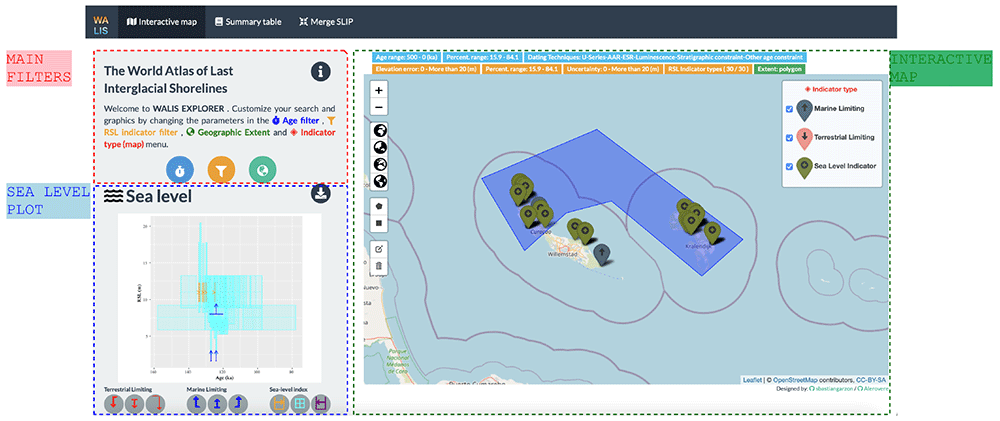Image resolution: width=1000 pixels, height=421 pixels.
Task: Open the info icon beside the atlas title
Action: [321, 72]
